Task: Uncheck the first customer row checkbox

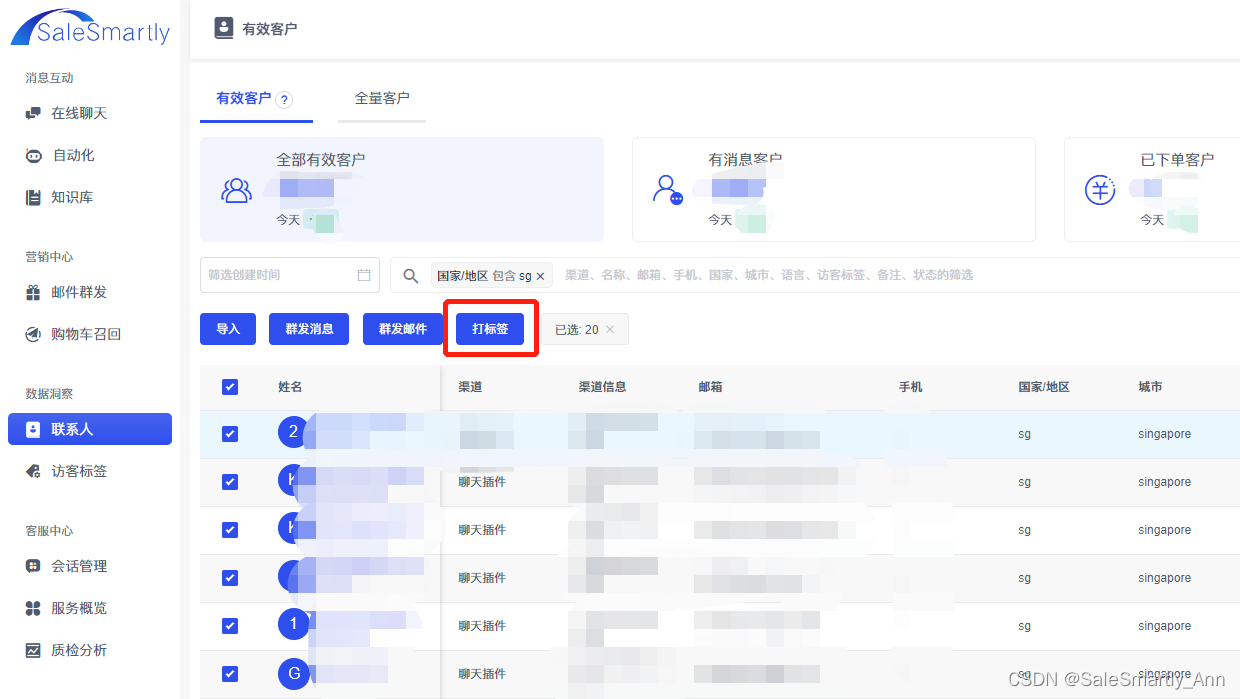Action: coord(230,434)
